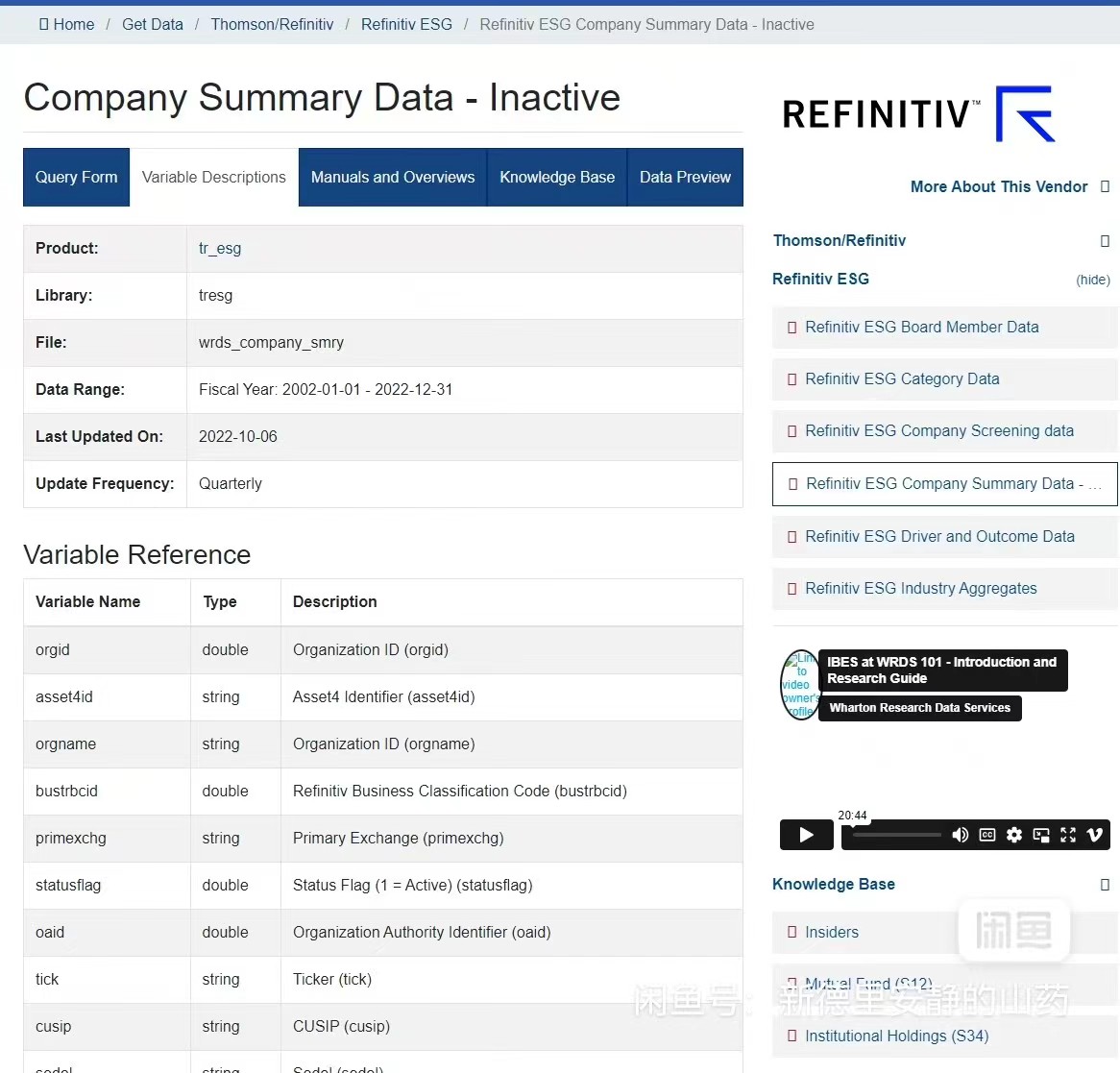Open the video settings gear
The height and width of the screenshot is (1073, 1120).
[1014, 835]
